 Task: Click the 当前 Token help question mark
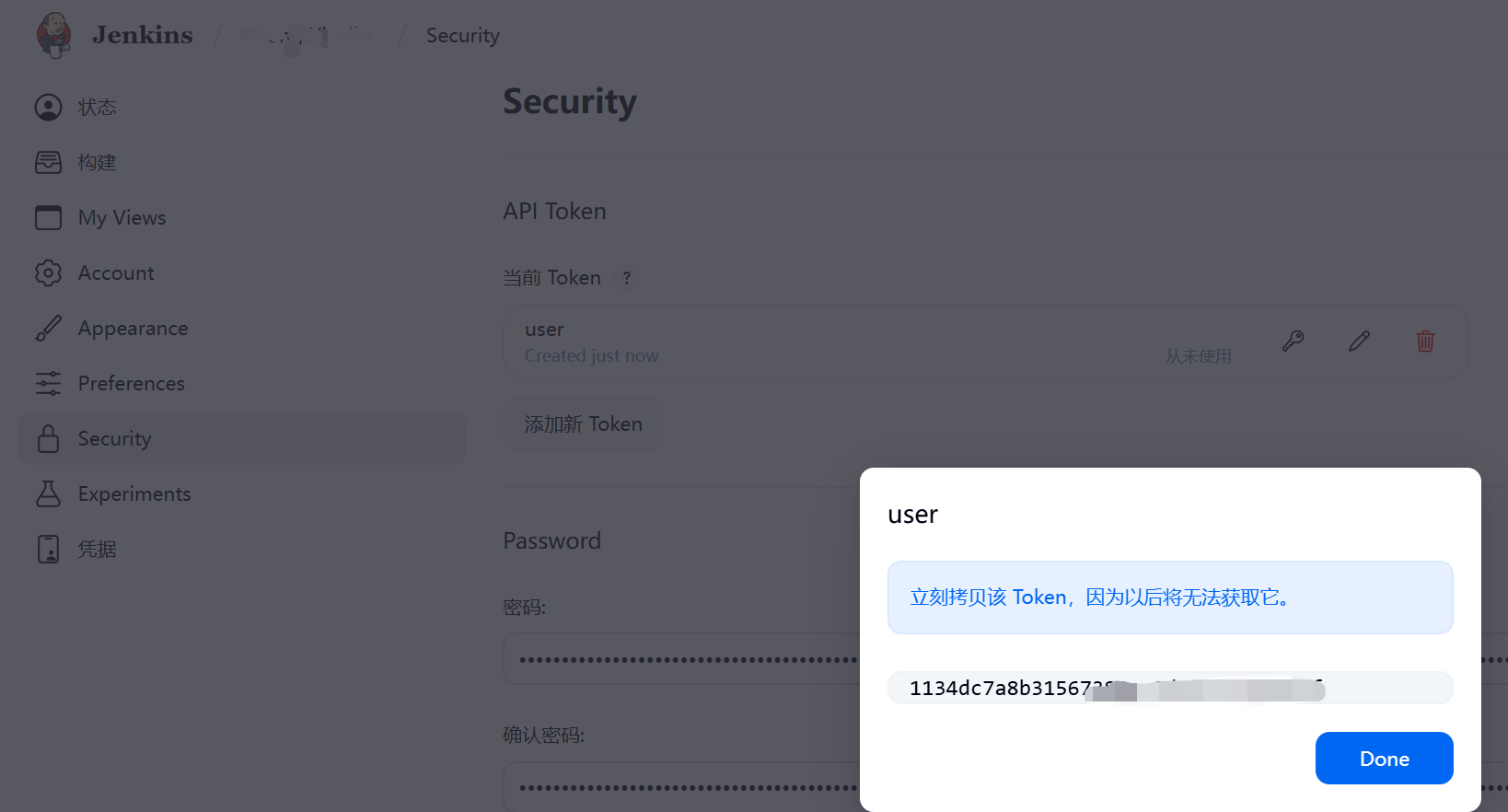pyautogui.click(x=627, y=278)
